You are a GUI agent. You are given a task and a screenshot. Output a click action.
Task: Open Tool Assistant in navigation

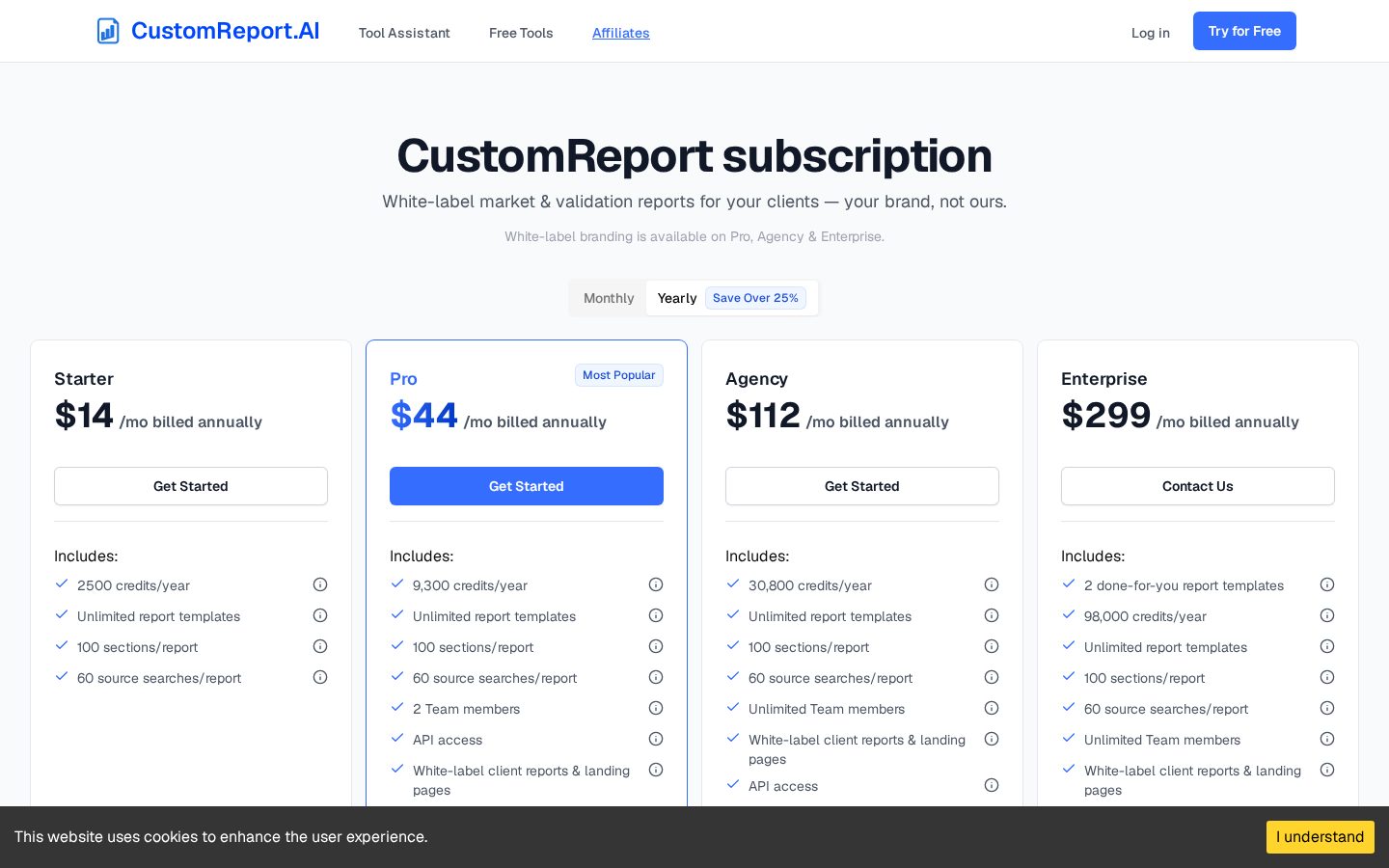click(404, 33)
